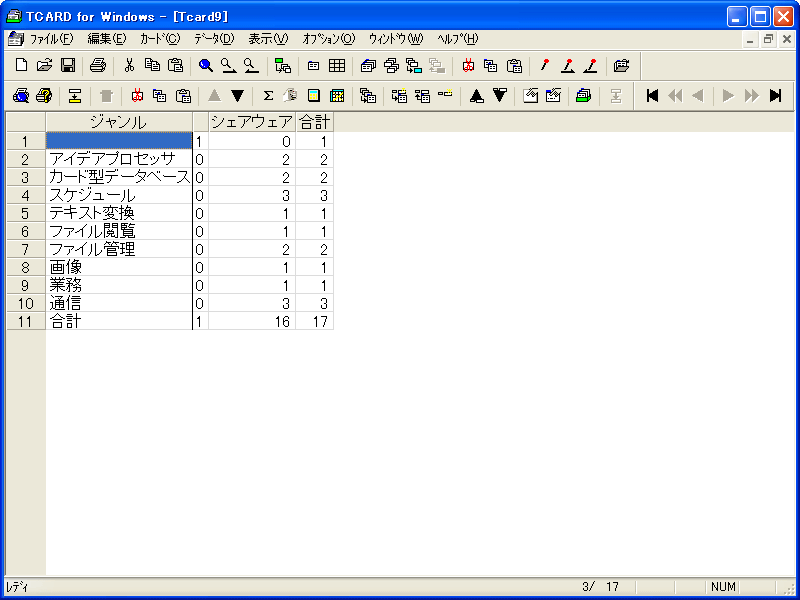
Task: Click the black down-triangle sort icon
Action: point(237,96)
